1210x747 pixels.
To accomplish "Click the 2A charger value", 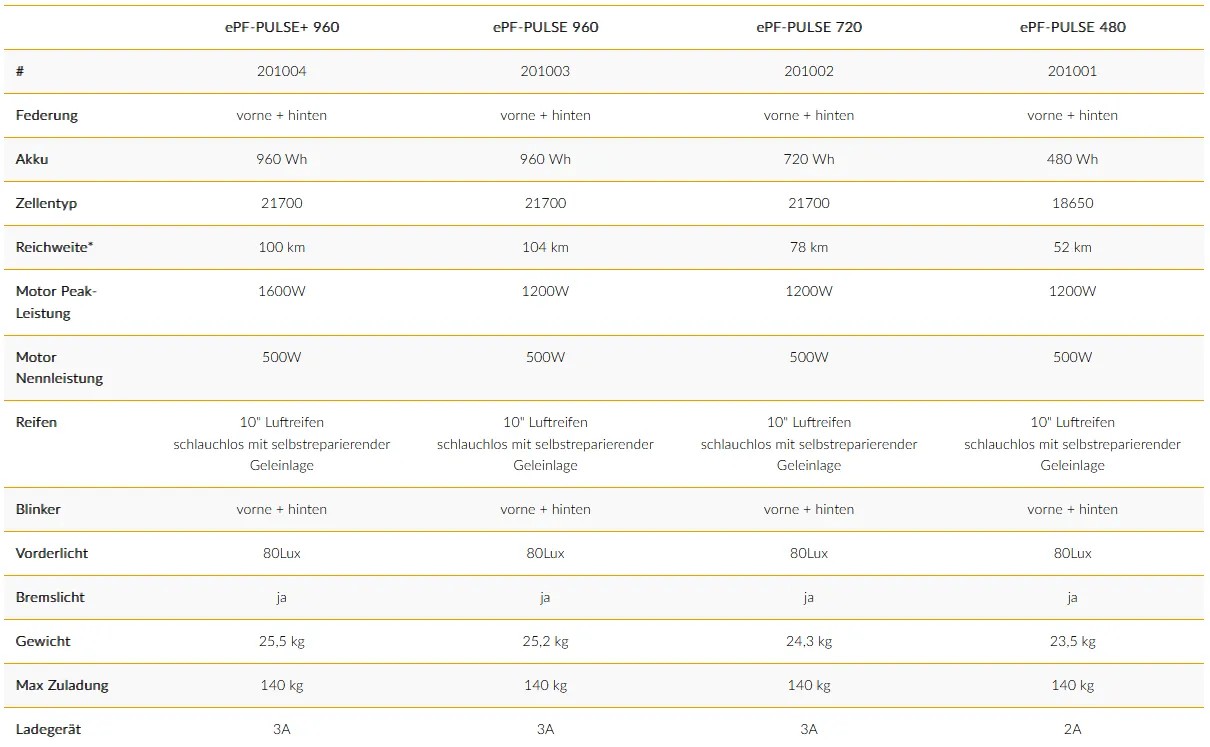I will click(x=1072, y=729).
